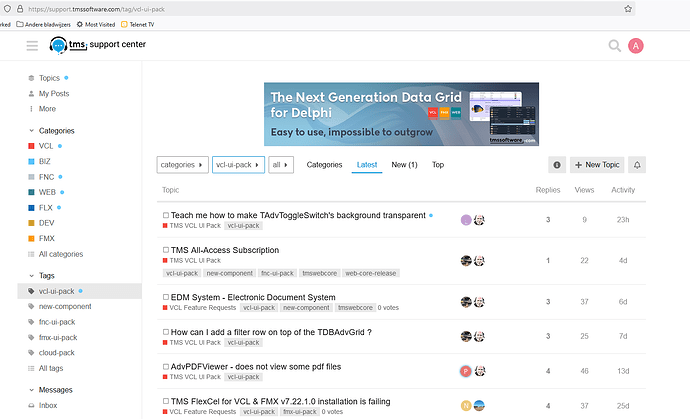
Task: Open AdvPDFViewer pdf files topic
Action: click(256, 367)
